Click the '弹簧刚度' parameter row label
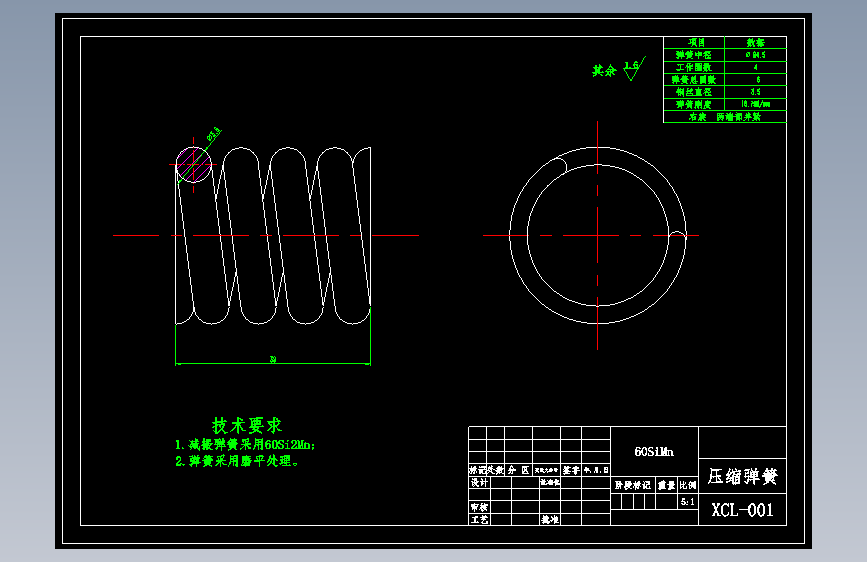This screenshot has width=867, height=562. point(693,104)
